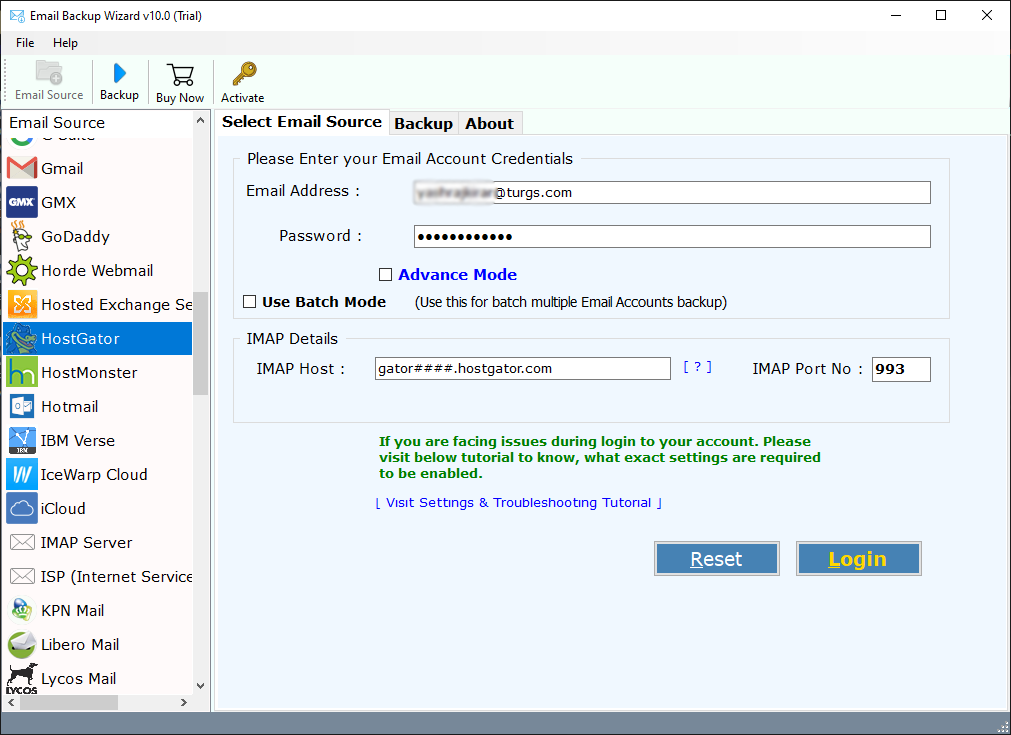Choose the GoDaddy source icon
The image size is (1011, 735).
(22, 237)
